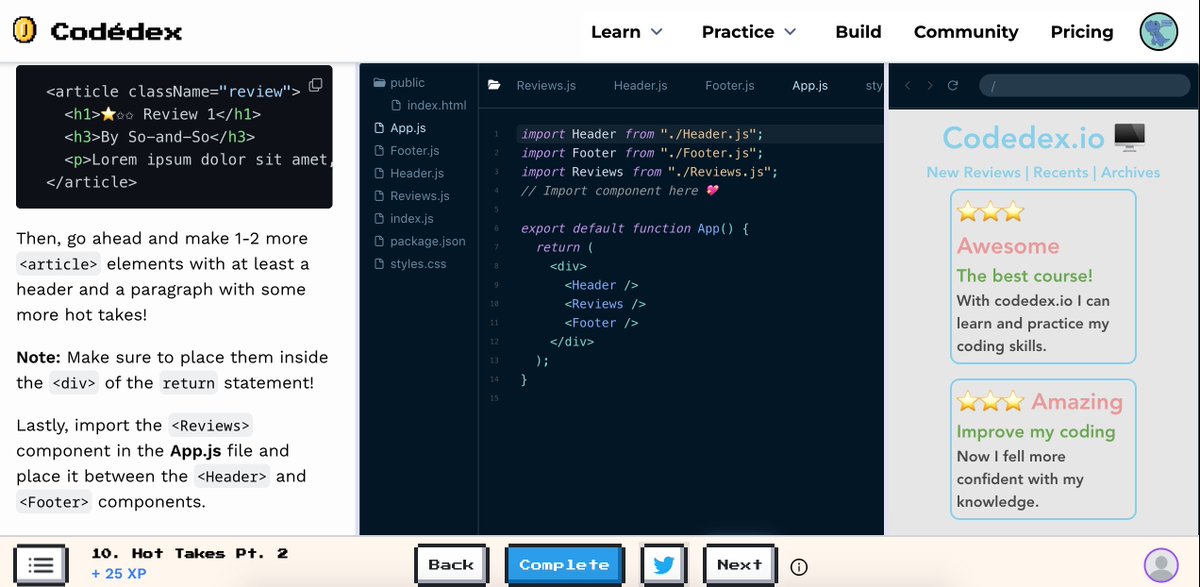The height and width of the screenshot is (587, 1200).
Task: Open the user avatar in top navigation
Action: [x=1160, y=32]
